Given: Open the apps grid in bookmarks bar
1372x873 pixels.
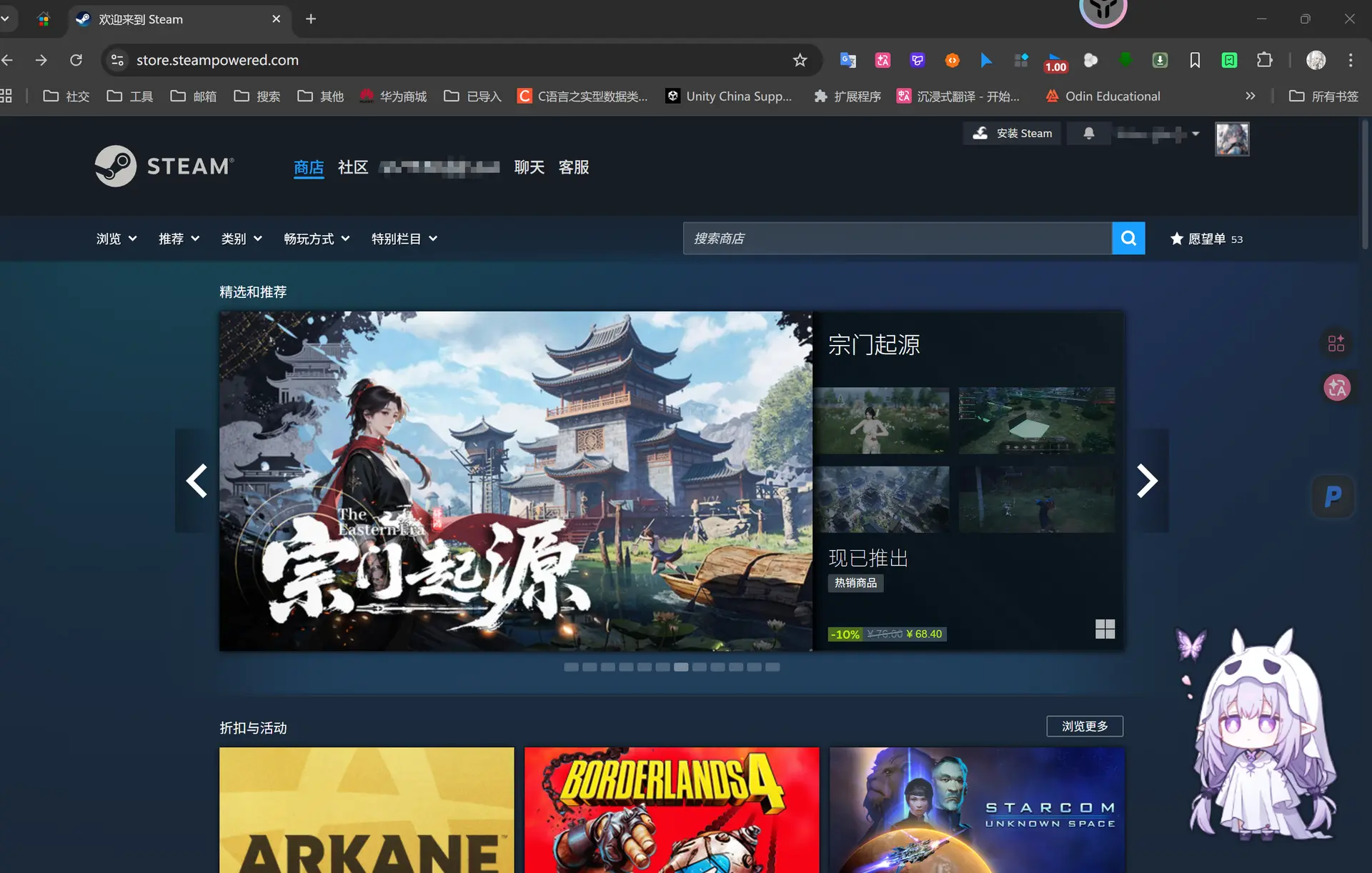Looking at the screenshot, I should pos(6,96).
